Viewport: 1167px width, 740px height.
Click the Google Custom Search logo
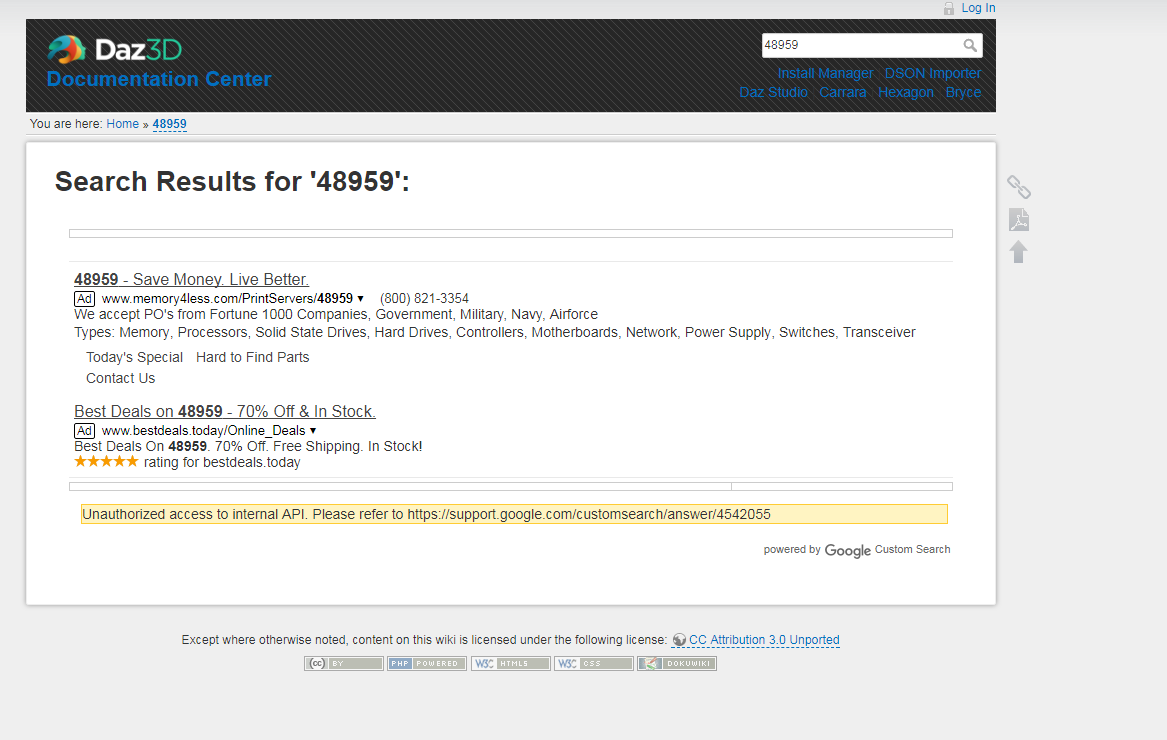[x=847, y=550]
